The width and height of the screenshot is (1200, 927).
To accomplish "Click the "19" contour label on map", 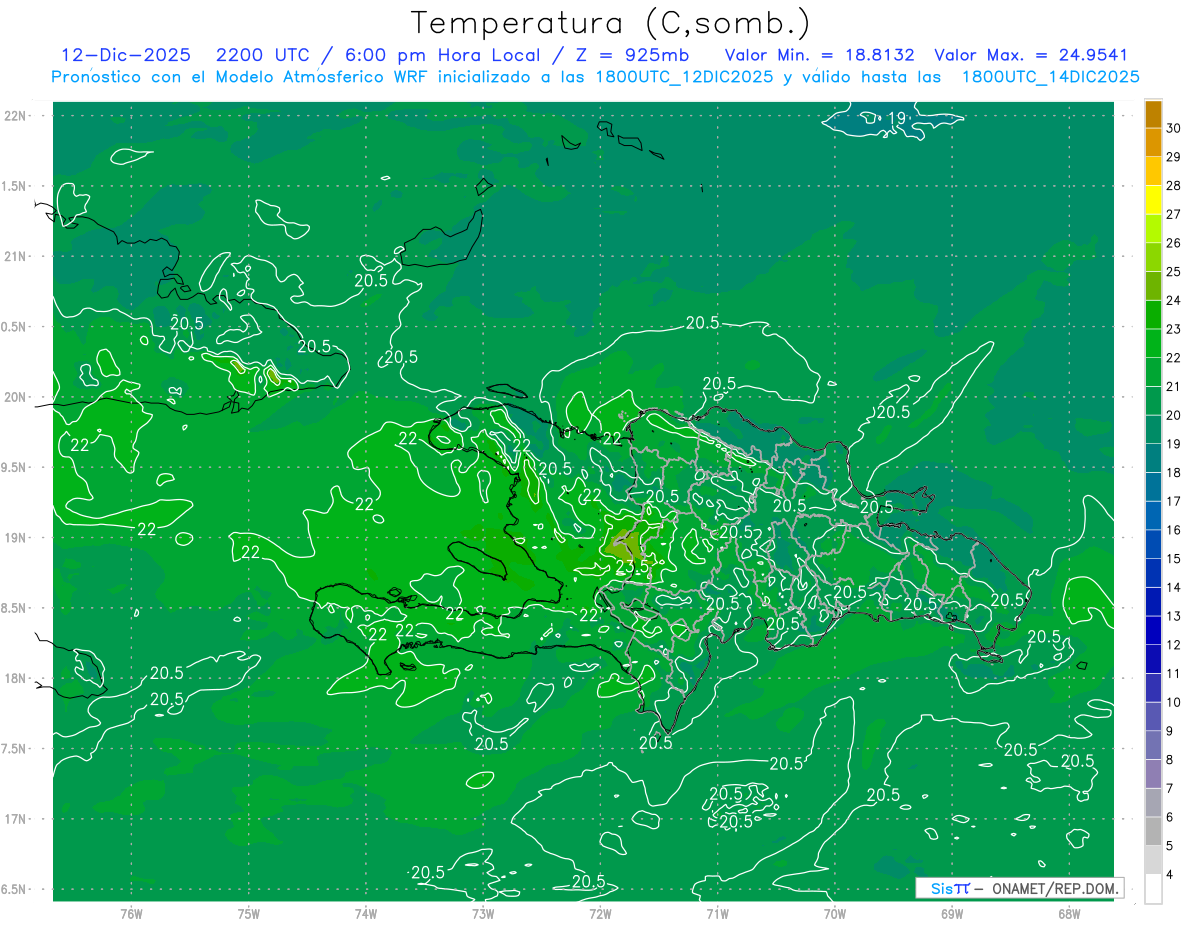I will [x=896, y=119].
